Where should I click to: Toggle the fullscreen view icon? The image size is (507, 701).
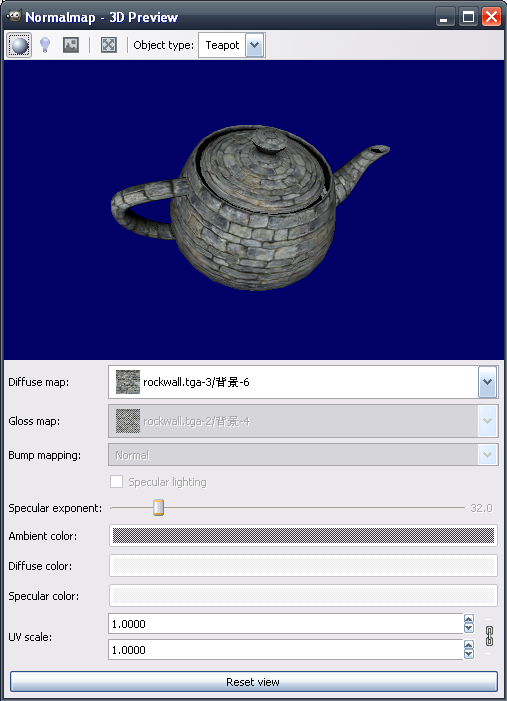[109, 45]
